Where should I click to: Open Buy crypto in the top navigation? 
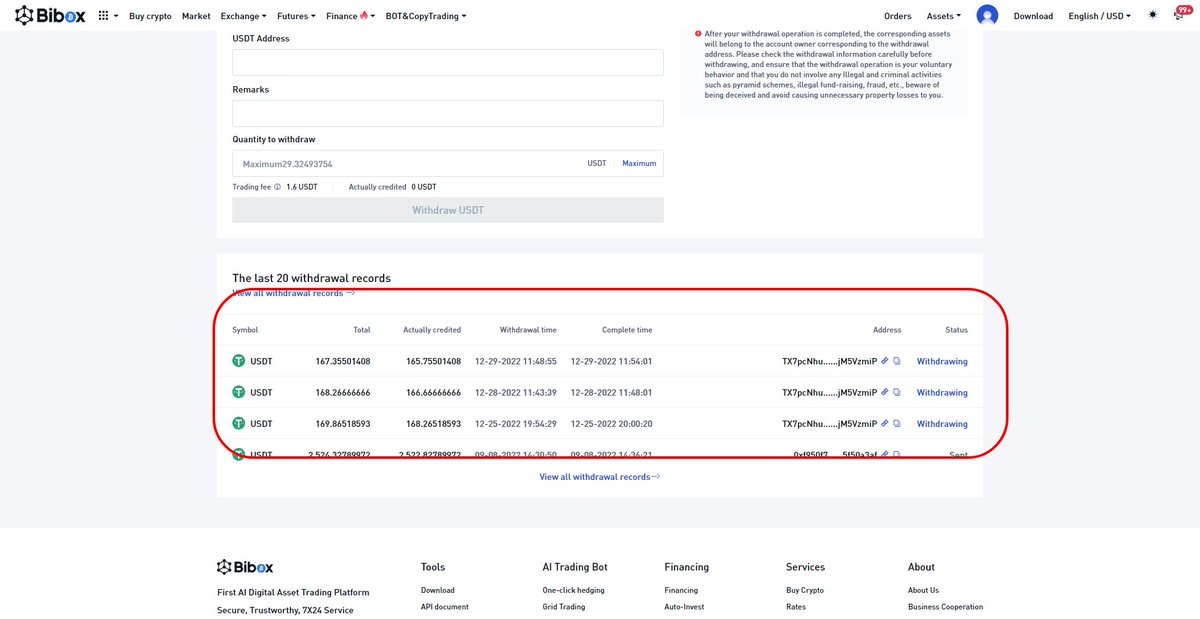tap(150, 16)
